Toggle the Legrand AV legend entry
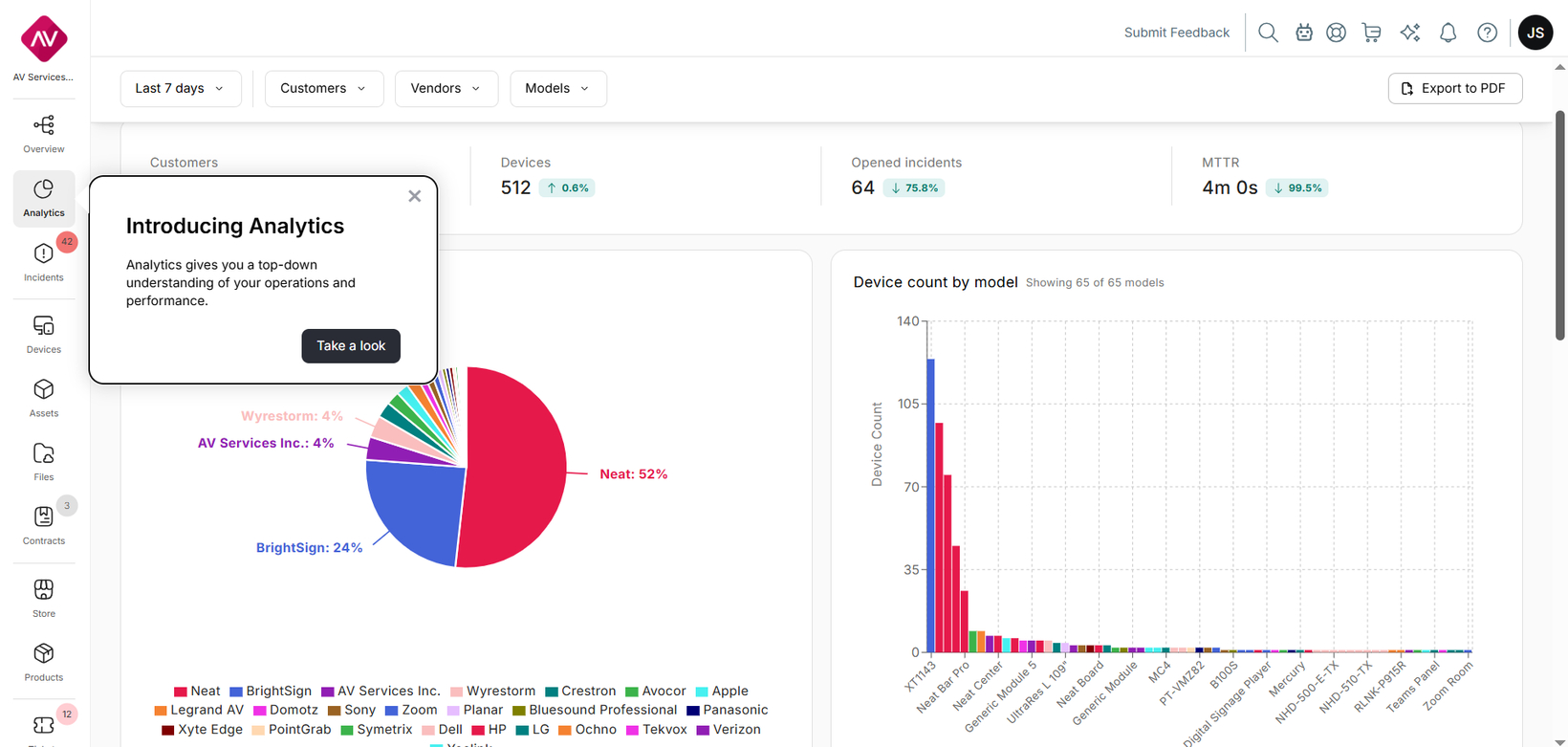Image resolution: width=1568 pixels, height=747 pixels. coord(199,711)
